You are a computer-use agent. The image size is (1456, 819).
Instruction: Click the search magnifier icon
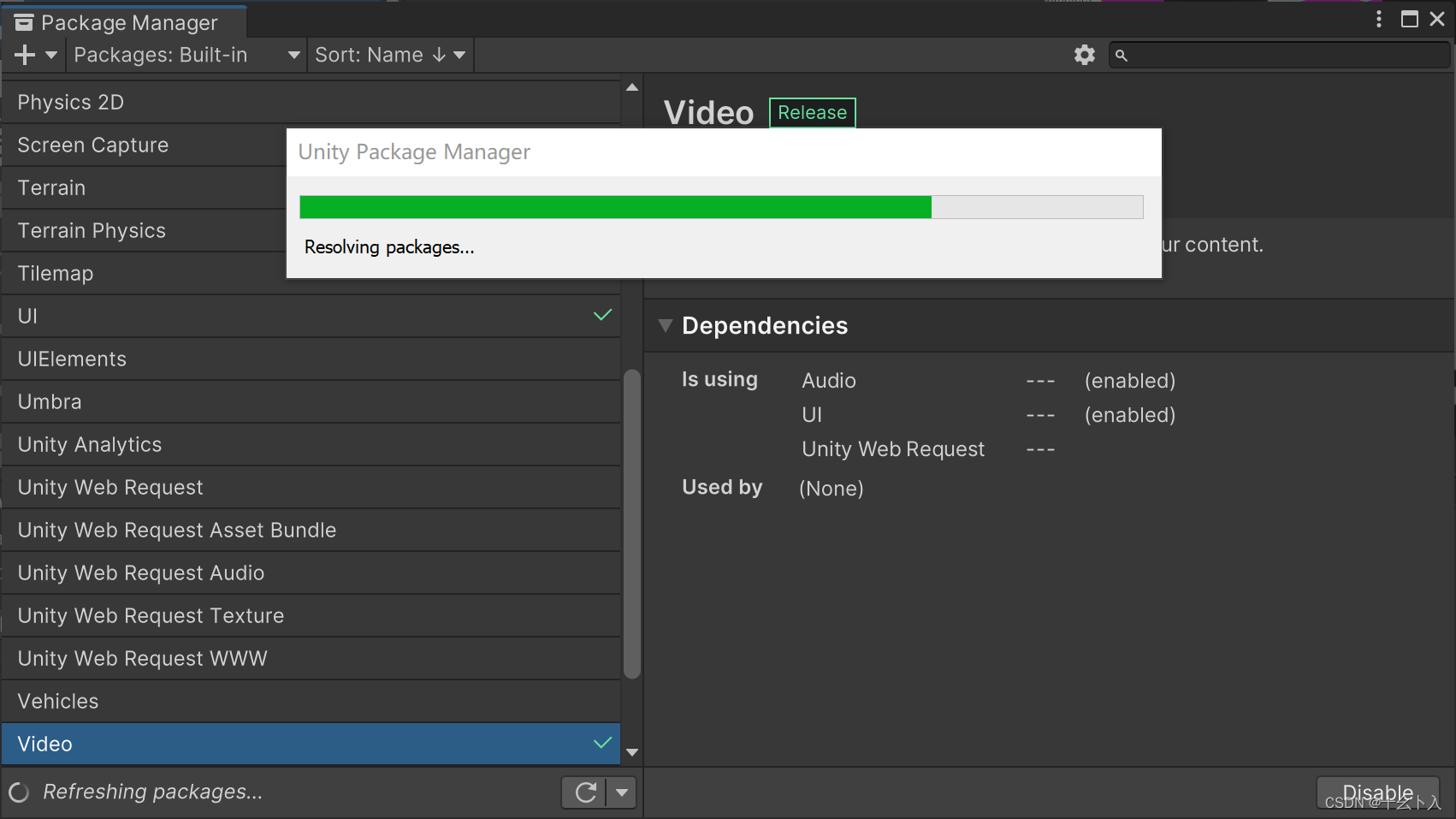[x=1122, y=56]
